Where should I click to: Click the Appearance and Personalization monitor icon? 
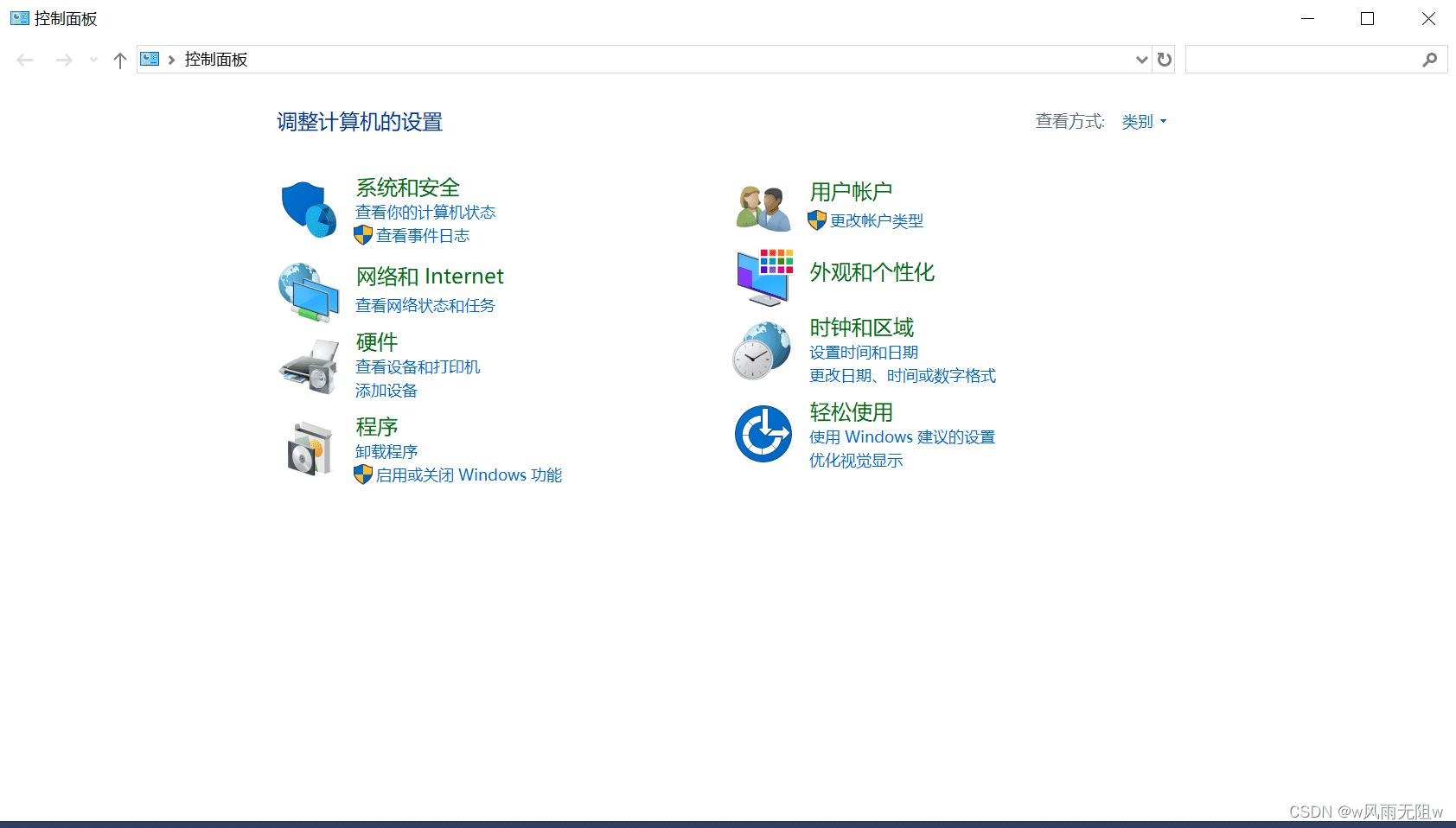click(x=764, y=277)
